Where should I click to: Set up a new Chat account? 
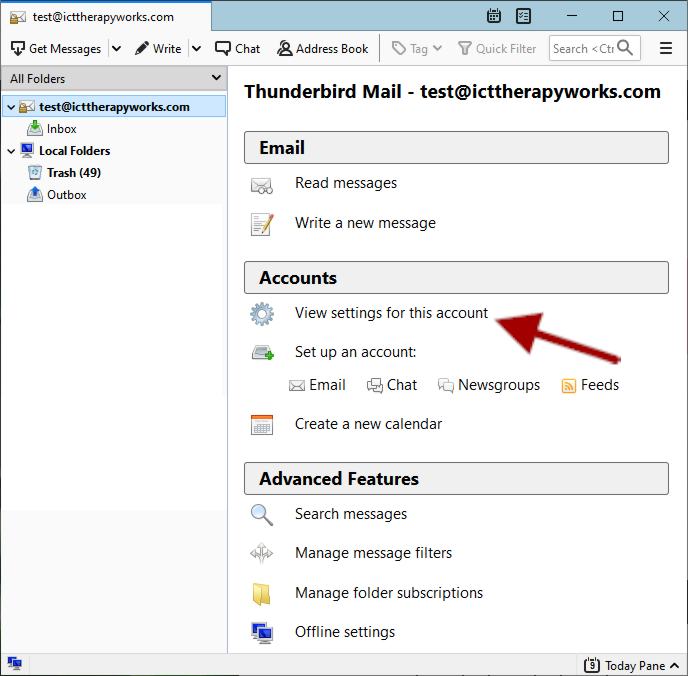pyautogui.click(x=392, y=385)
